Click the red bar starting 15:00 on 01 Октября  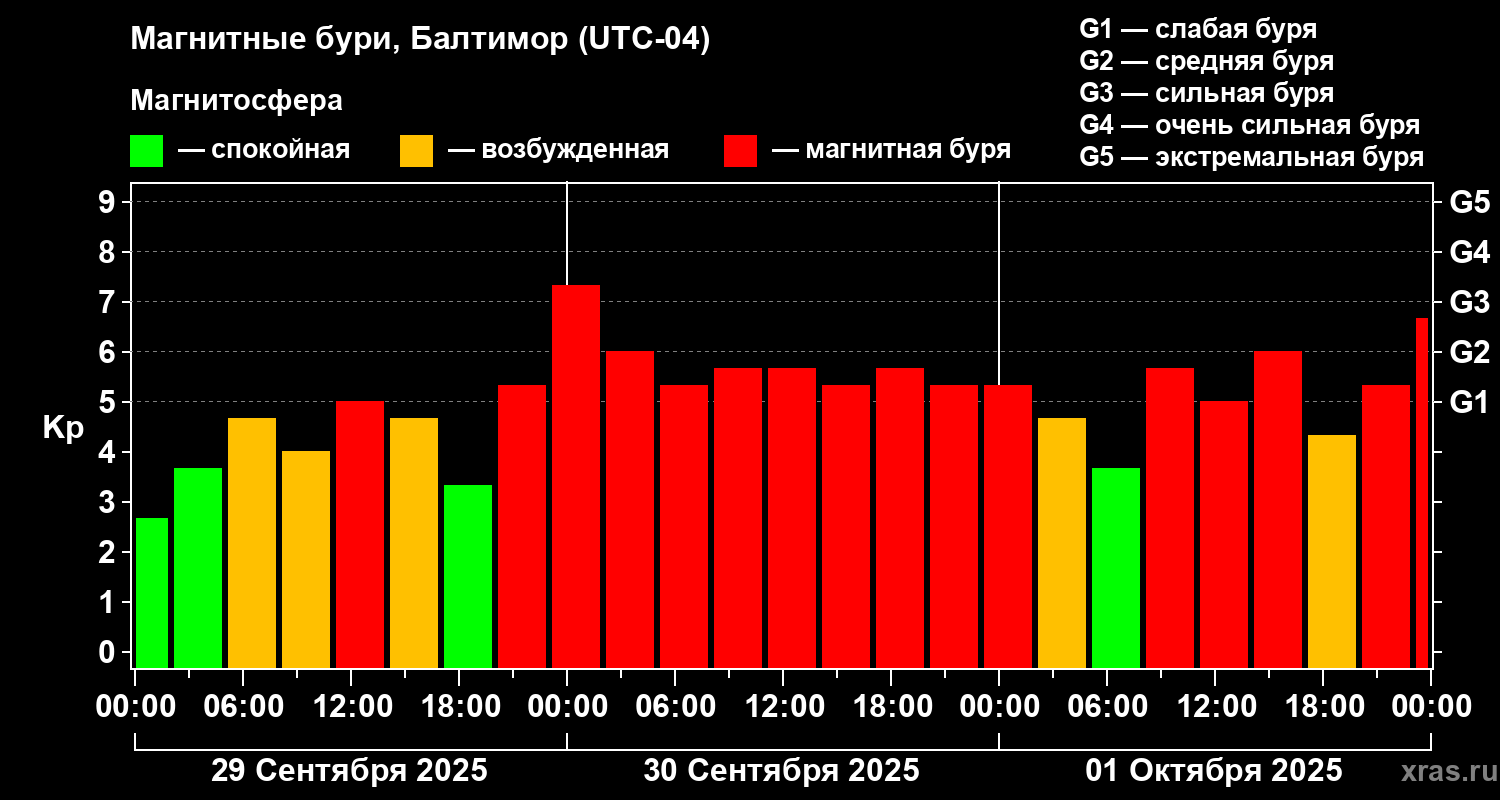1278,509
